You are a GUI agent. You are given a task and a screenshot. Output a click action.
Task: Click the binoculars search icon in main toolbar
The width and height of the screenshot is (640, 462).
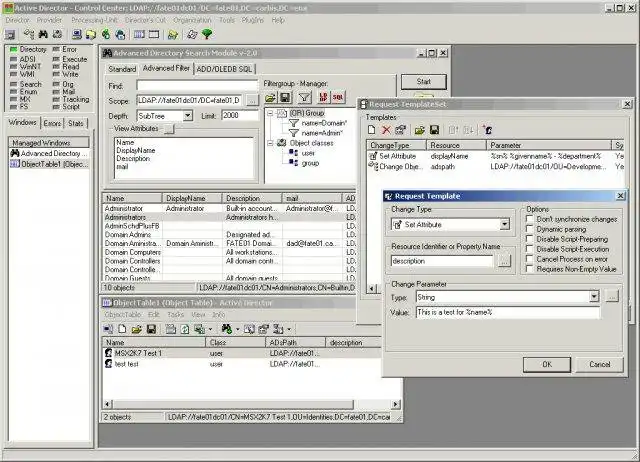43,34
